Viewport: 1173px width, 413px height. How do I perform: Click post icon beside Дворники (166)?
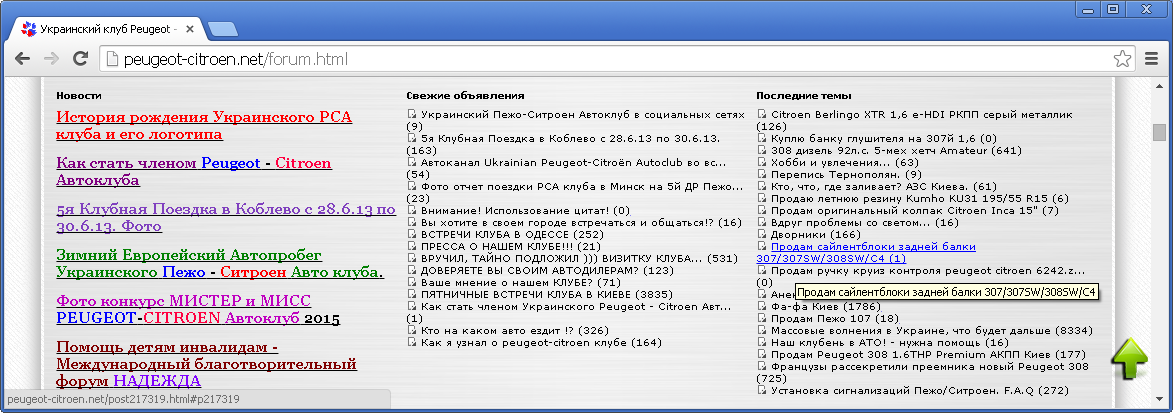point(762,234)
